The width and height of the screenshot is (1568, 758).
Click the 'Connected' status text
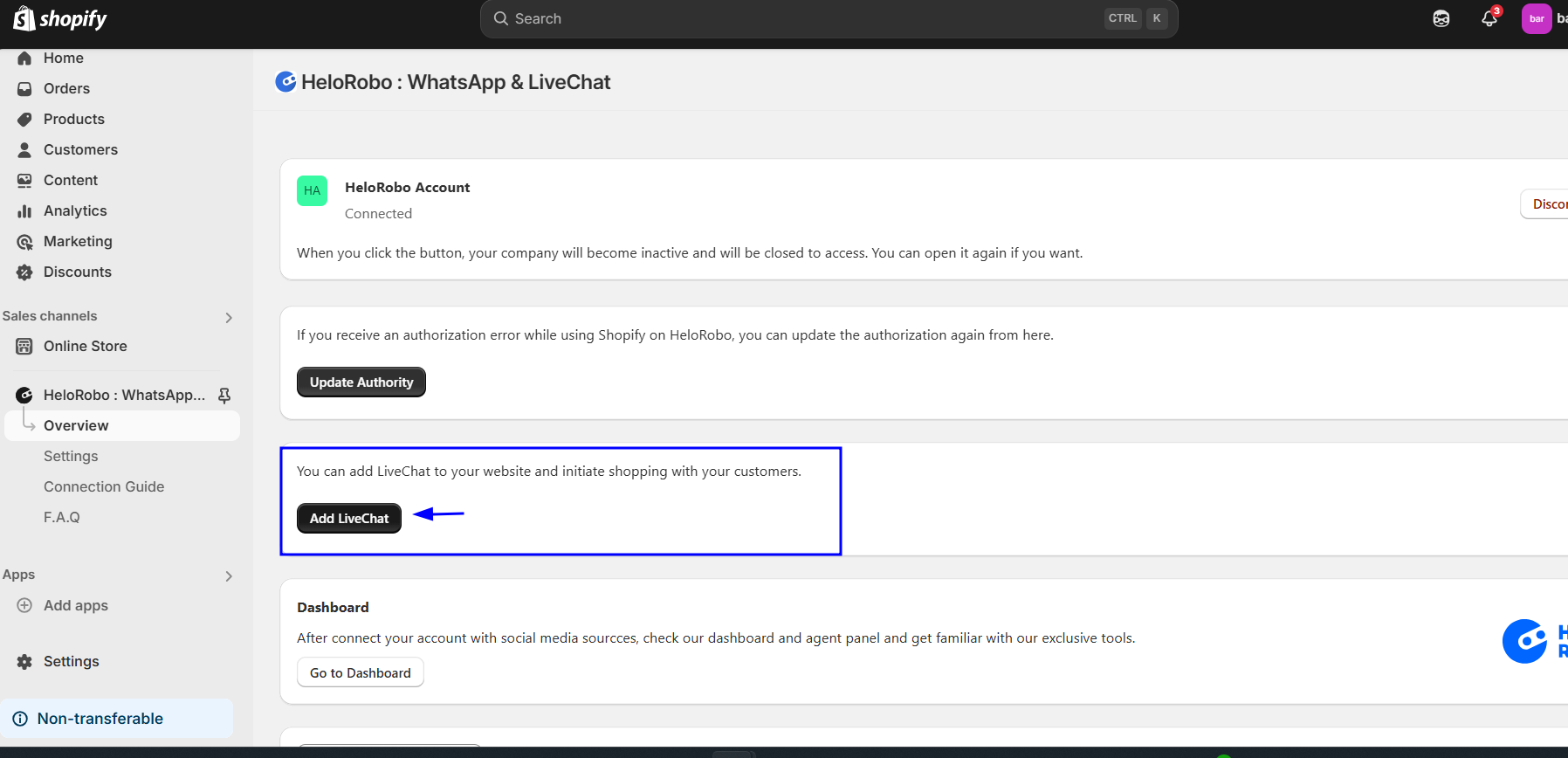[378, 213]
